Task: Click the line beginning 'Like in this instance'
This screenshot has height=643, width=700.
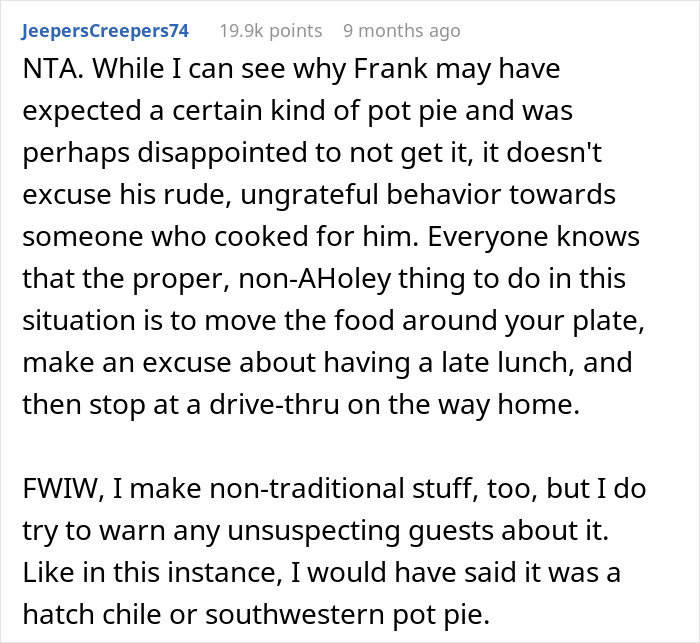Action: [321, 573]
